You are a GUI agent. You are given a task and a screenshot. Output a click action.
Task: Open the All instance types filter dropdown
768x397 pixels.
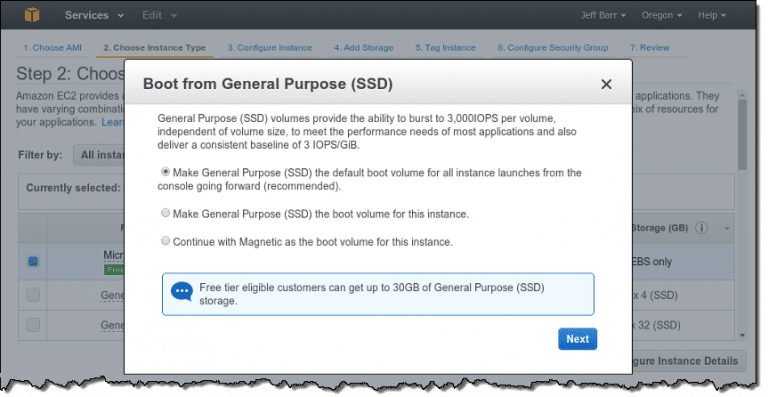pyautogui.click(x=99, y=155)
